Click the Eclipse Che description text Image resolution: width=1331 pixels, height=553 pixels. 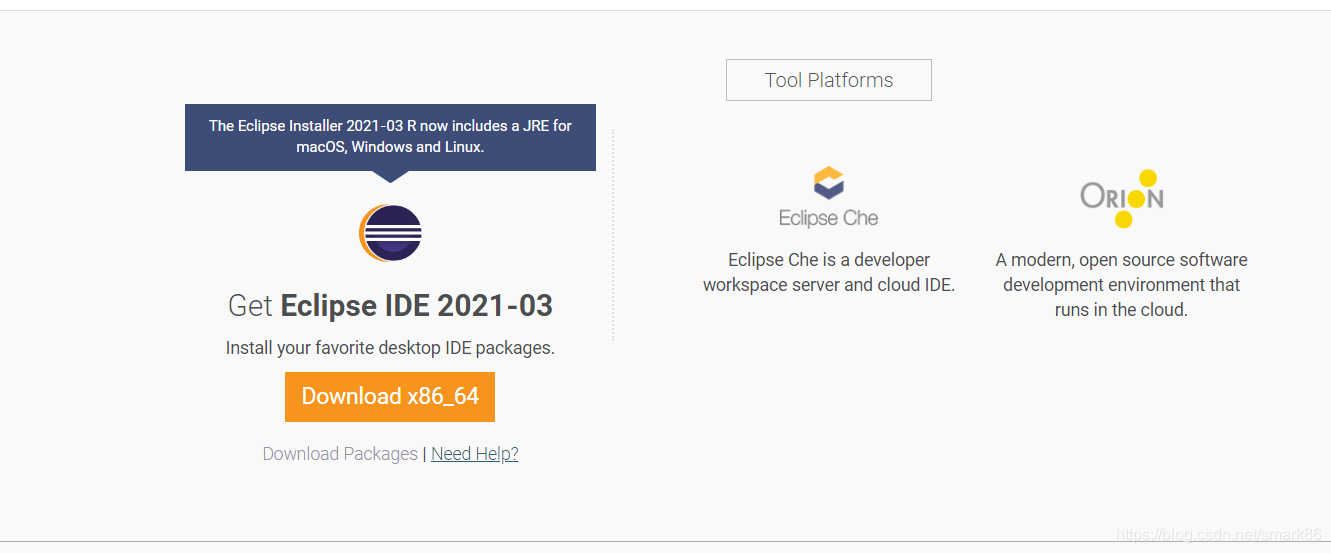[829, 272]
